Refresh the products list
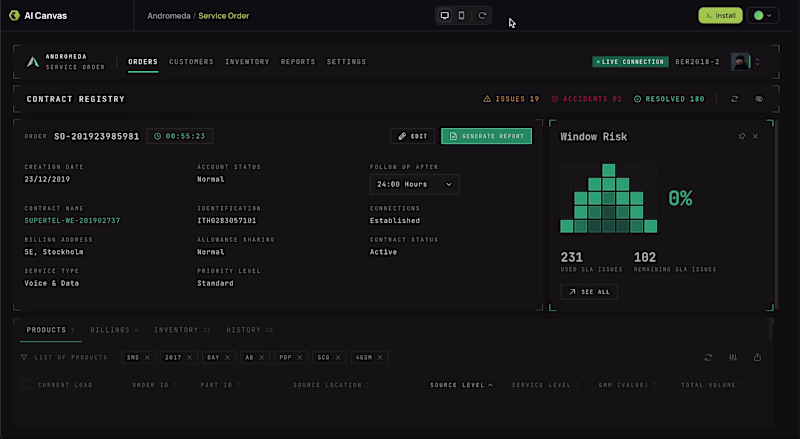 point(708,357)
